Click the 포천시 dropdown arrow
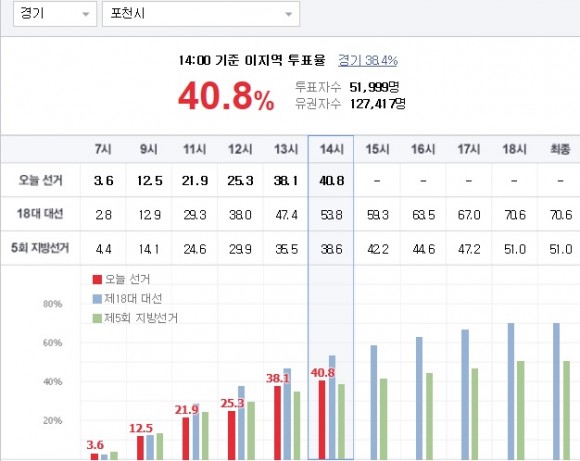This screenshot has height=461, width=580. click(x=289, y=14)
